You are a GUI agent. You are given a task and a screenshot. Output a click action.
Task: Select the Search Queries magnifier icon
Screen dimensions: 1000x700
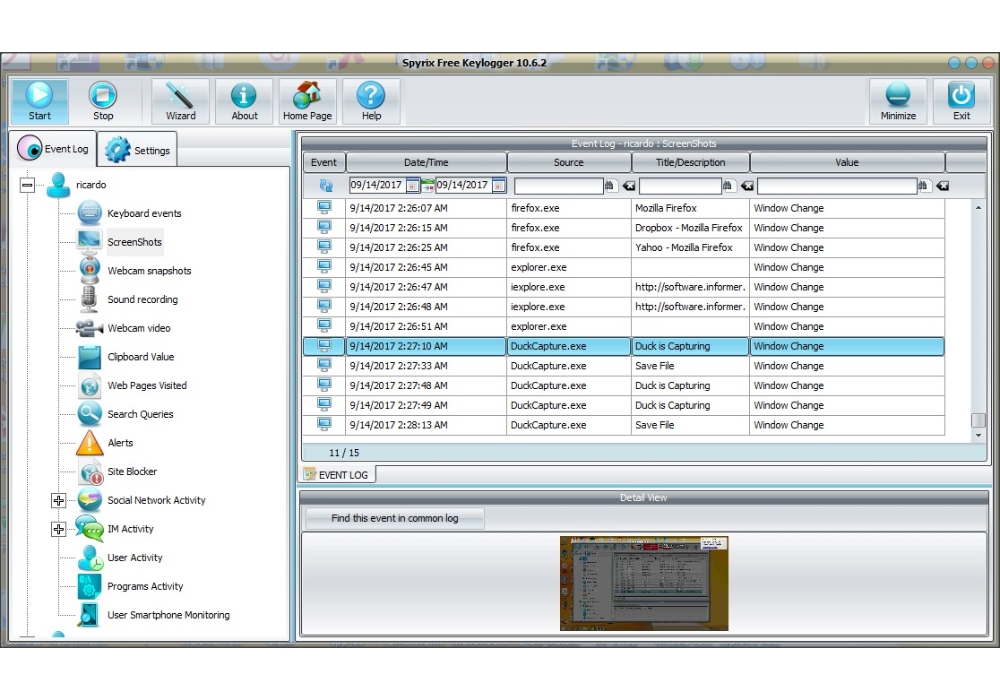(x=89, y=414)
